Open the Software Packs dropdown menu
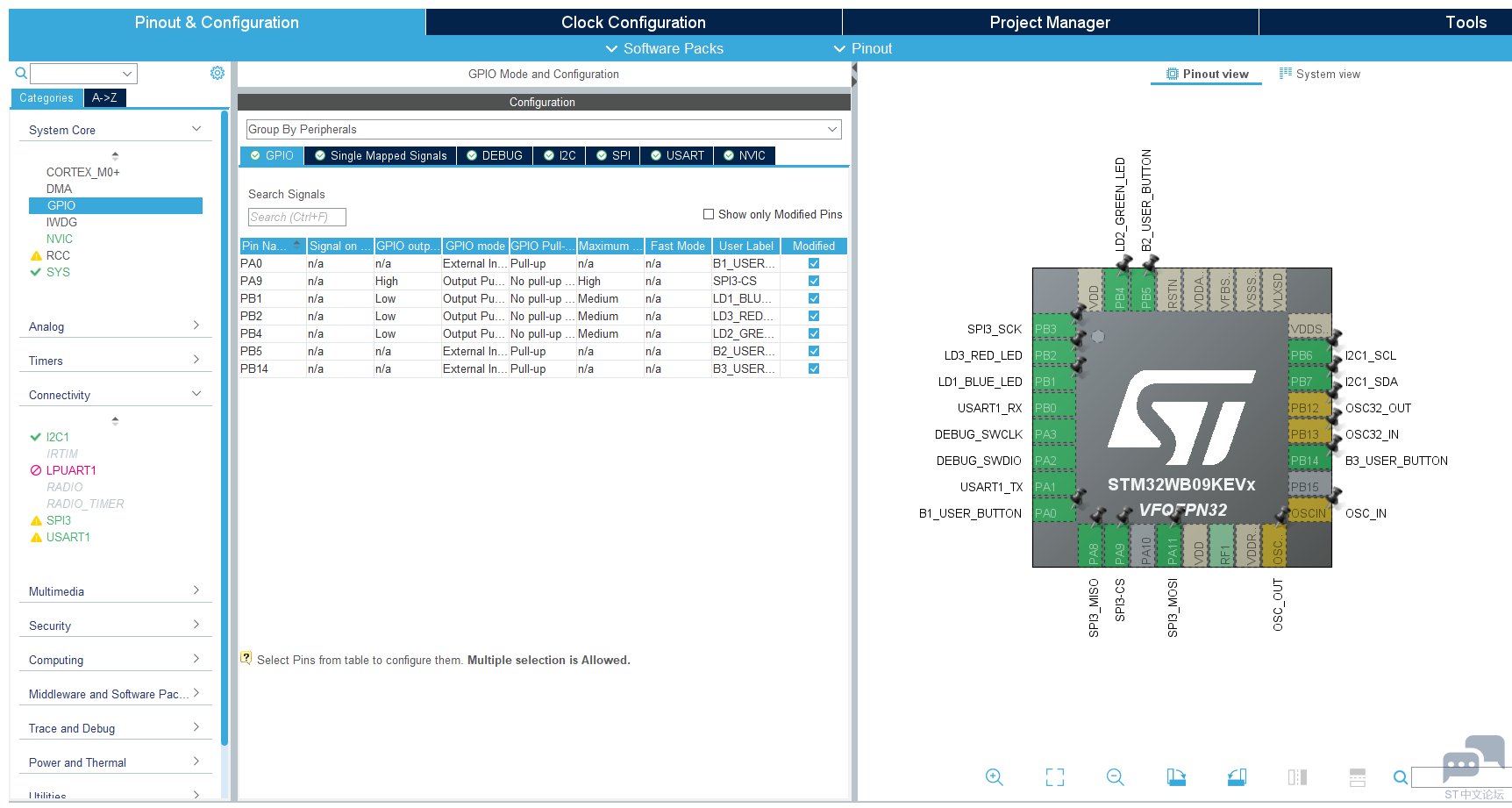Screen dimensions: 1512x808 click(x=665, y=48)
